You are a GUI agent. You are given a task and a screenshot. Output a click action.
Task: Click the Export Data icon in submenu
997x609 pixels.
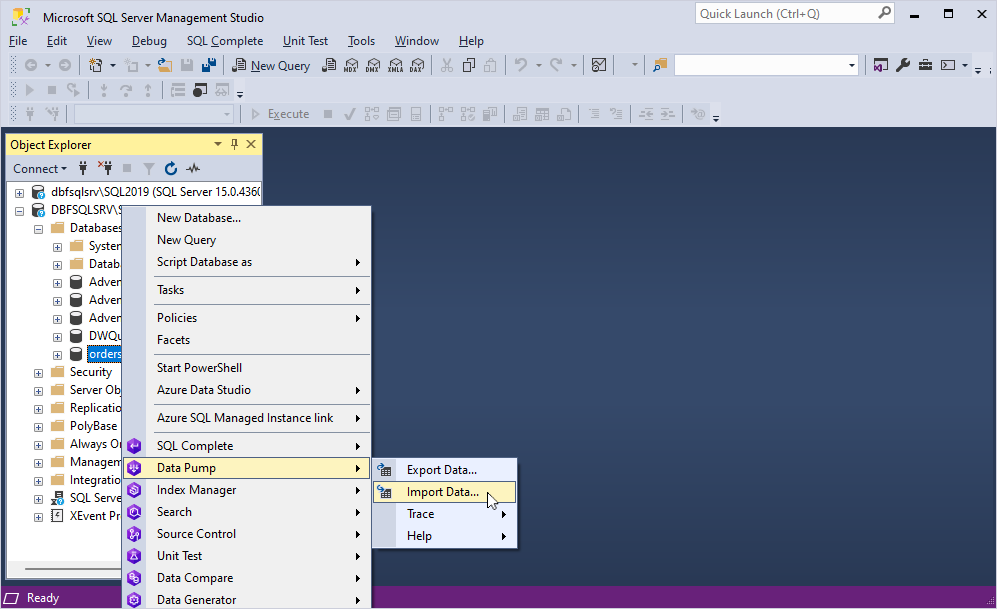384,470
